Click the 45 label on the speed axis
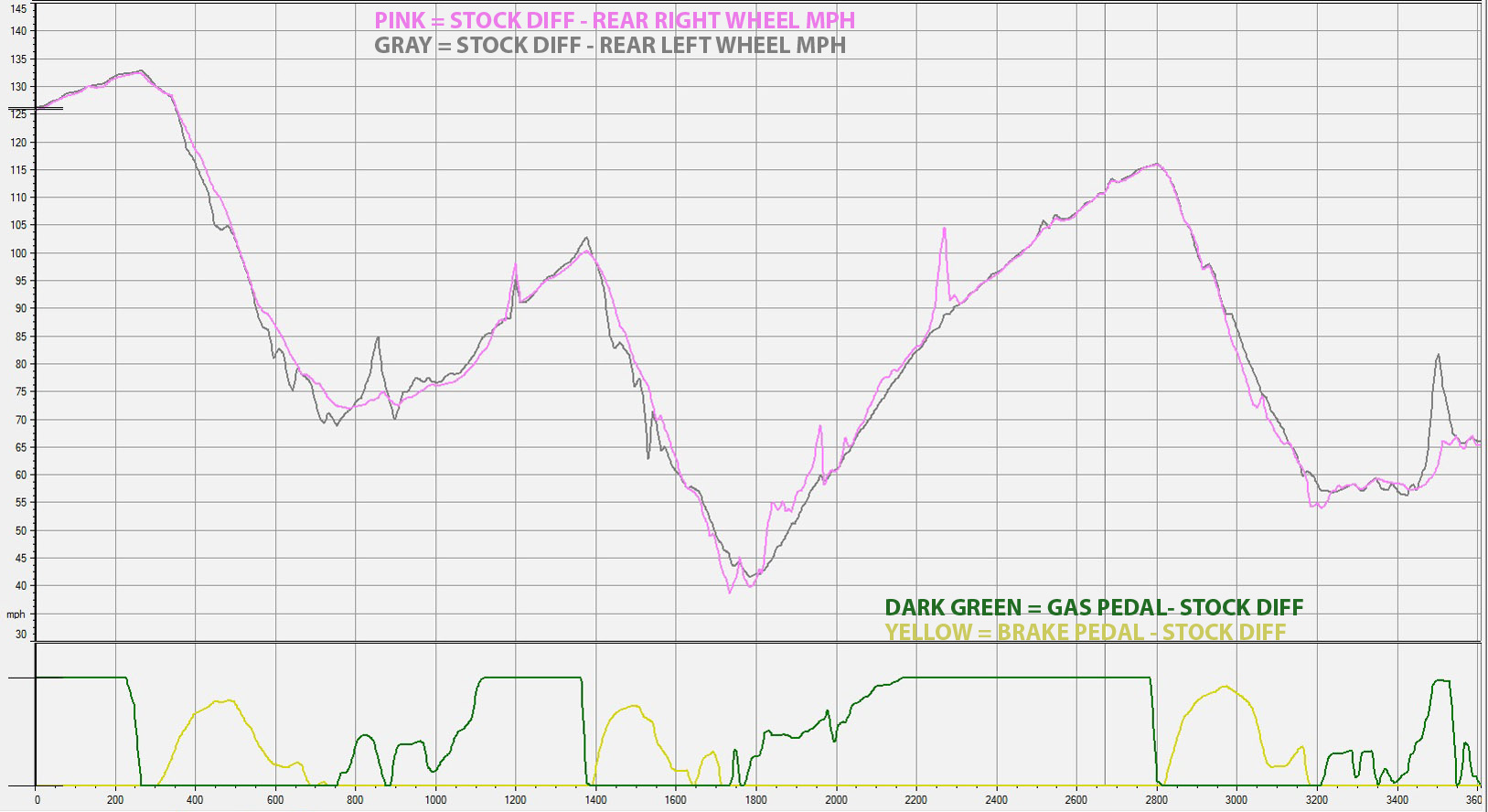 point(21,558)
